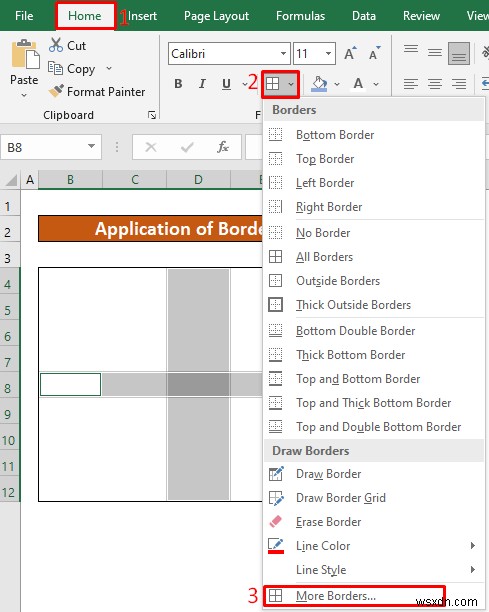Expand the Copy options arrow

tap(109, 69)
